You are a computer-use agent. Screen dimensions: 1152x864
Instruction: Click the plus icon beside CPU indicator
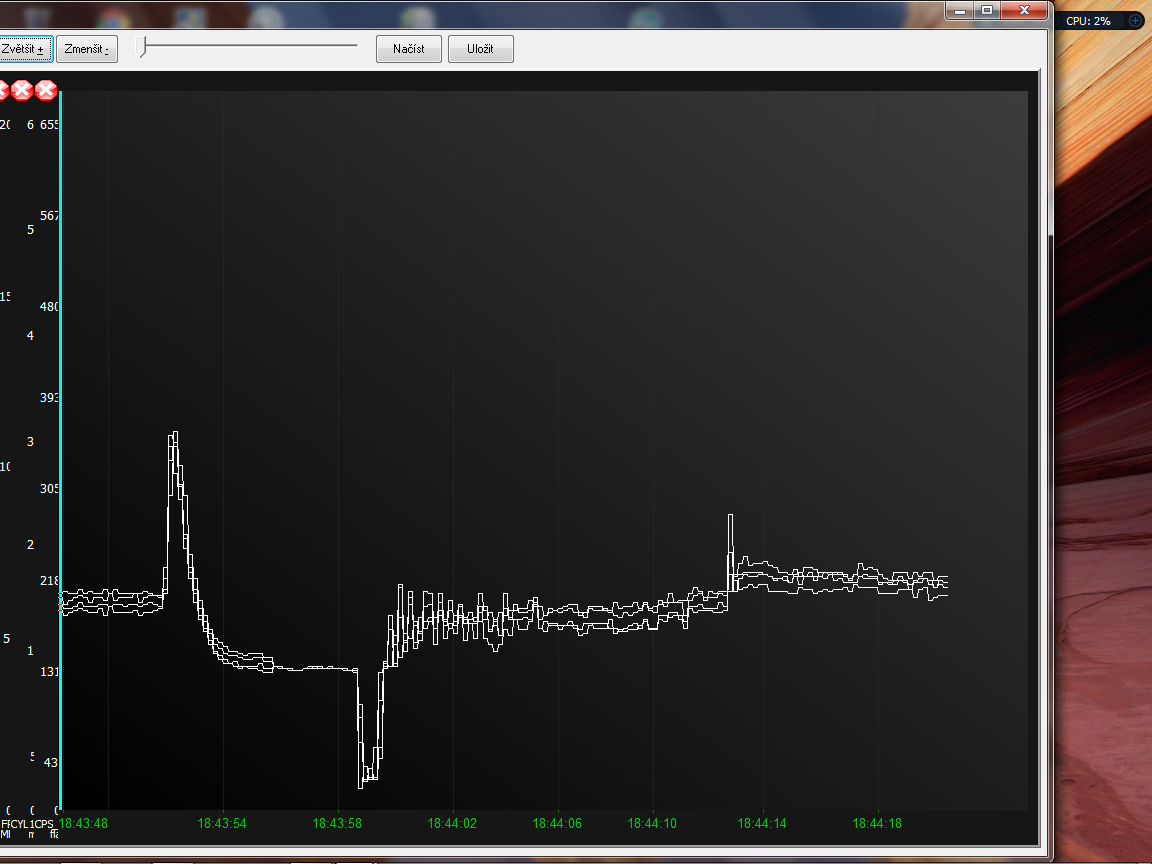1135,20
